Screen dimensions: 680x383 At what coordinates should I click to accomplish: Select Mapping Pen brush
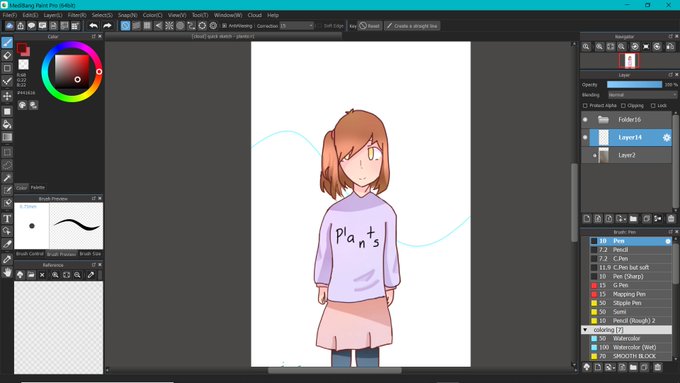631,294
